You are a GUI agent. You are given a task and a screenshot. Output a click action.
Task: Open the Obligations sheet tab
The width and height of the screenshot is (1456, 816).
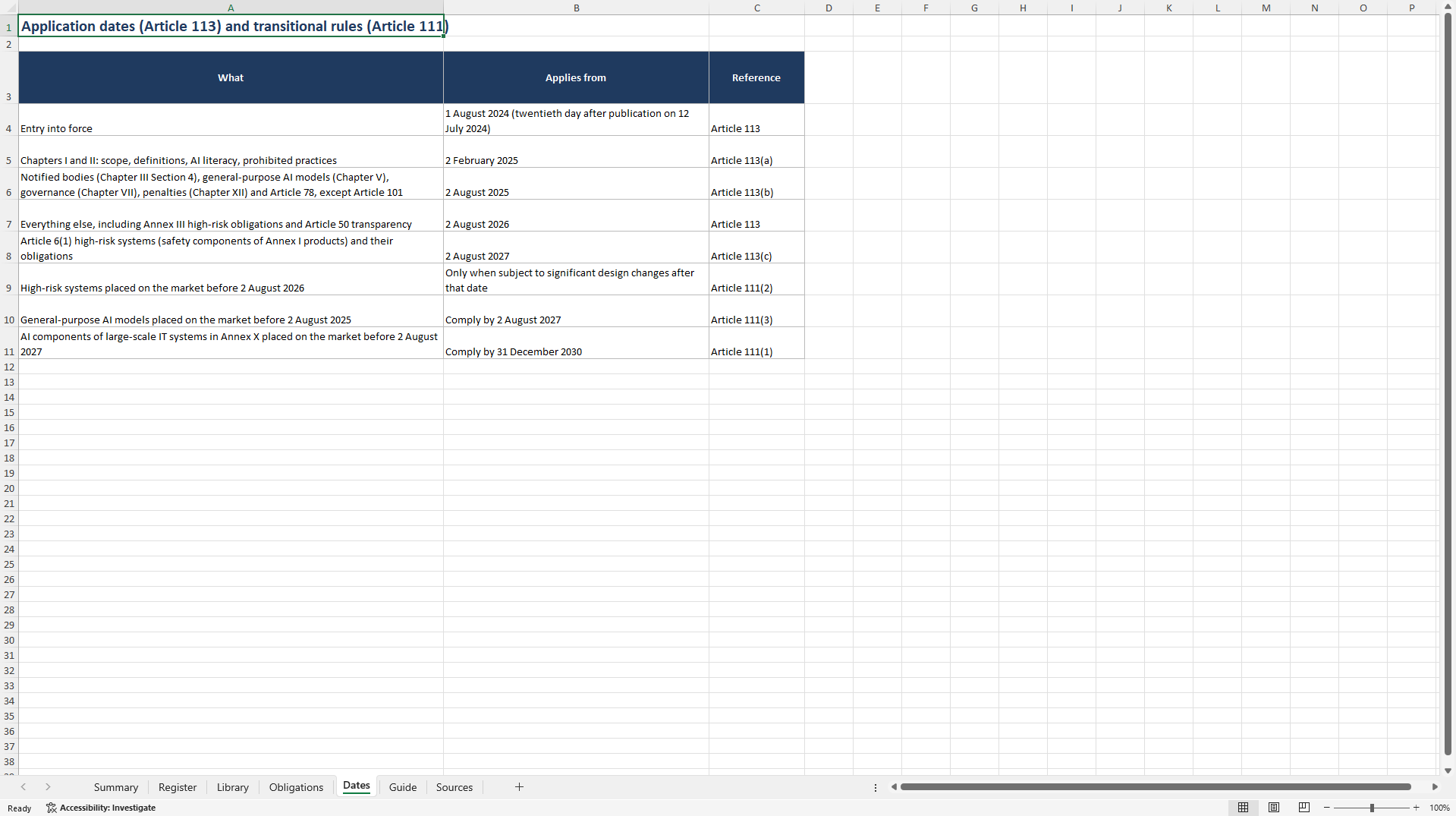pos(296,787)
